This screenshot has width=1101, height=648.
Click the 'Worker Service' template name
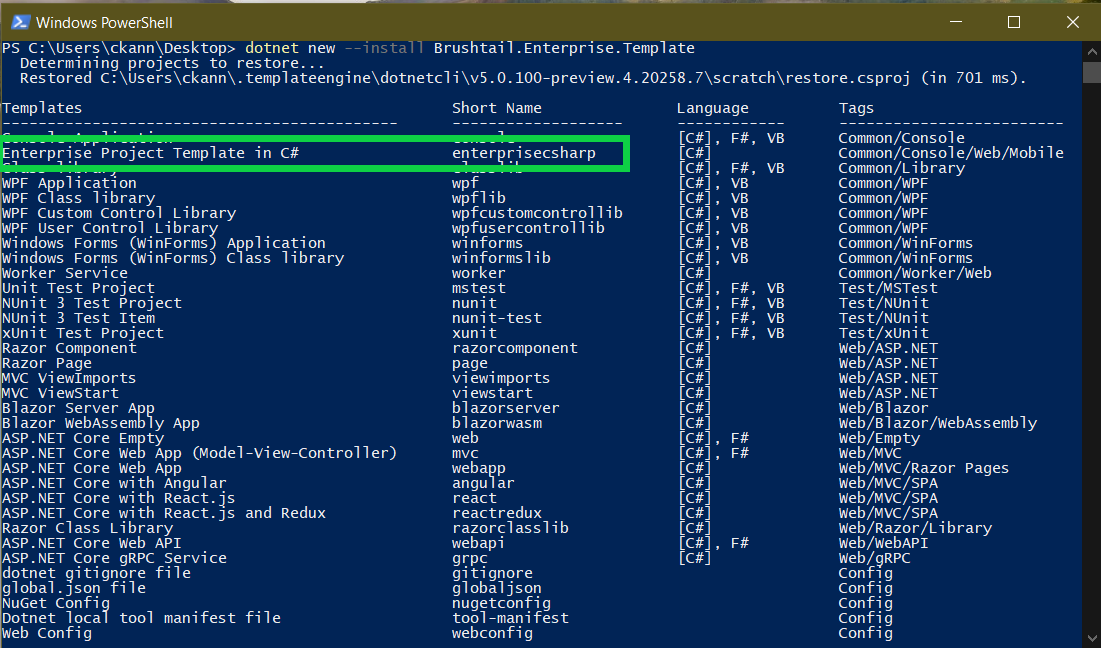tap(65, 273)
